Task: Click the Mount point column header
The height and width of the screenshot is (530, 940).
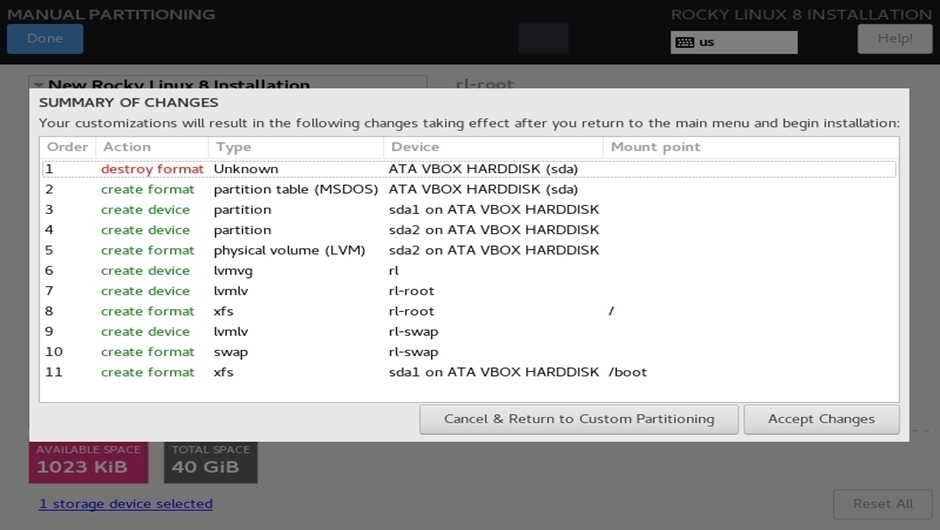Action: click(751, 147)
